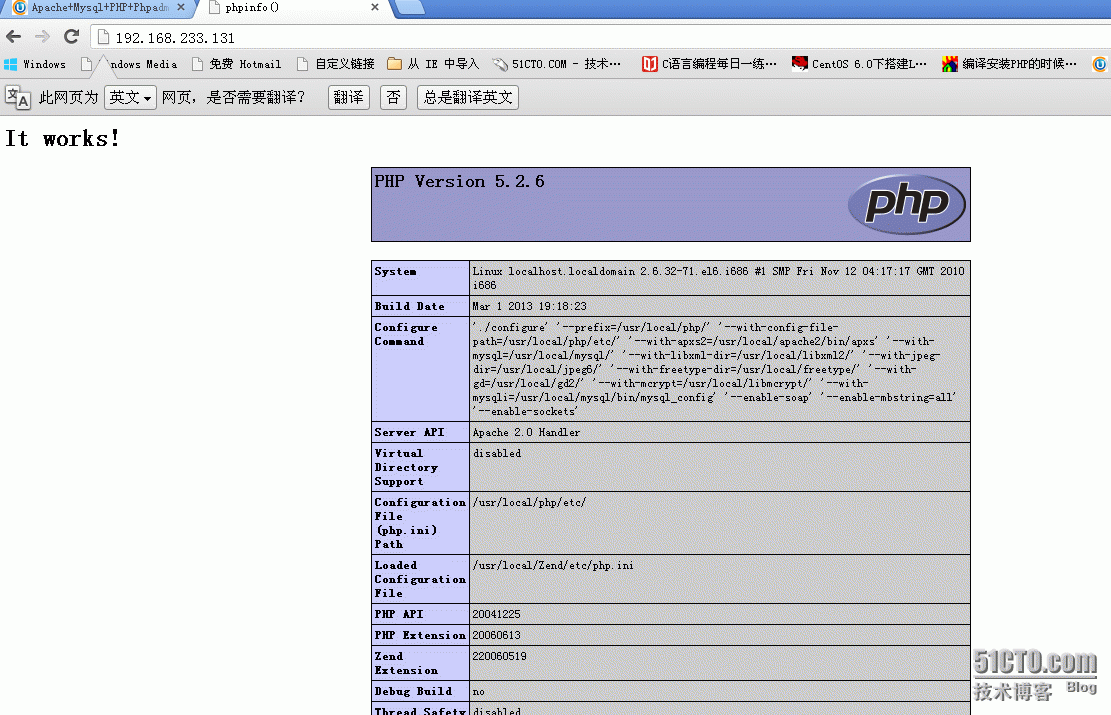
Task: Close the phpinfo() tab
Action: coord(375,7)
